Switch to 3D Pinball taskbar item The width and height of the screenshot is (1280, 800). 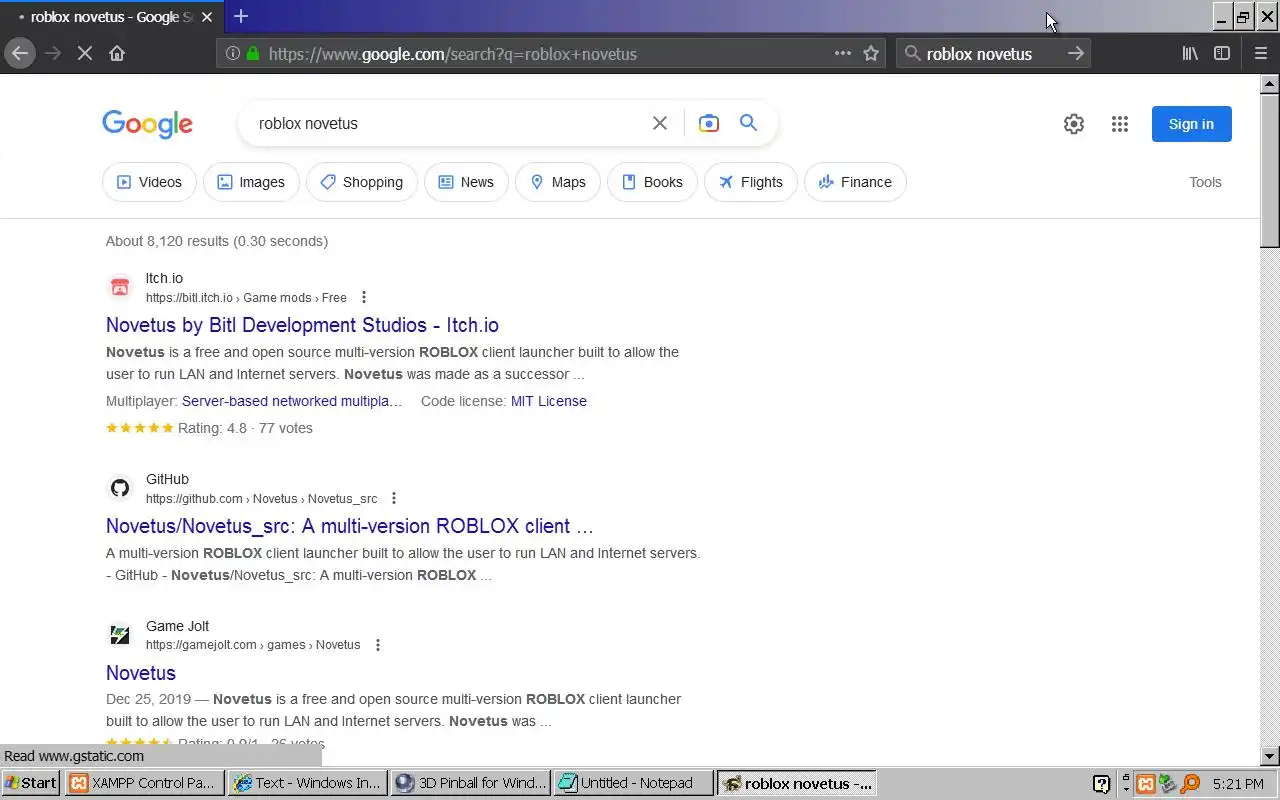click(470, 783)
